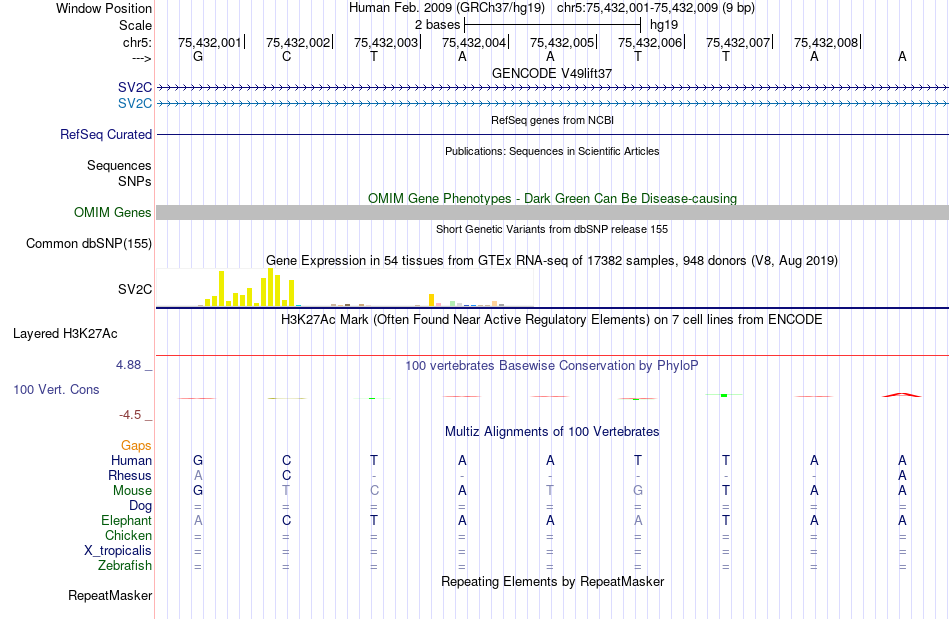
Task: Open the 'GENCODE V49lift37' track title
Action: pos(552,73)
